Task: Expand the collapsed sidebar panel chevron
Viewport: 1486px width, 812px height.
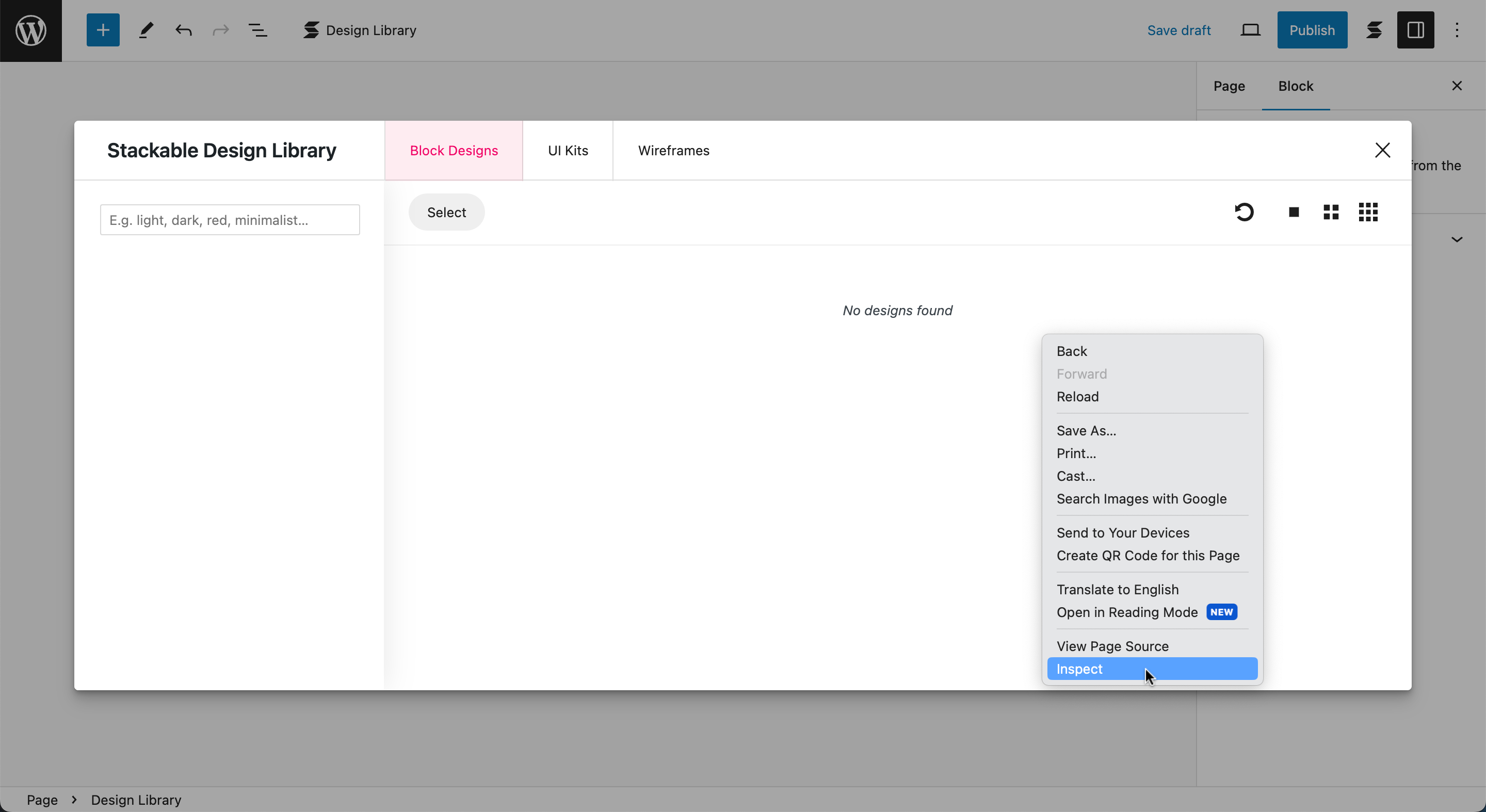Action: click(1457, 239)
